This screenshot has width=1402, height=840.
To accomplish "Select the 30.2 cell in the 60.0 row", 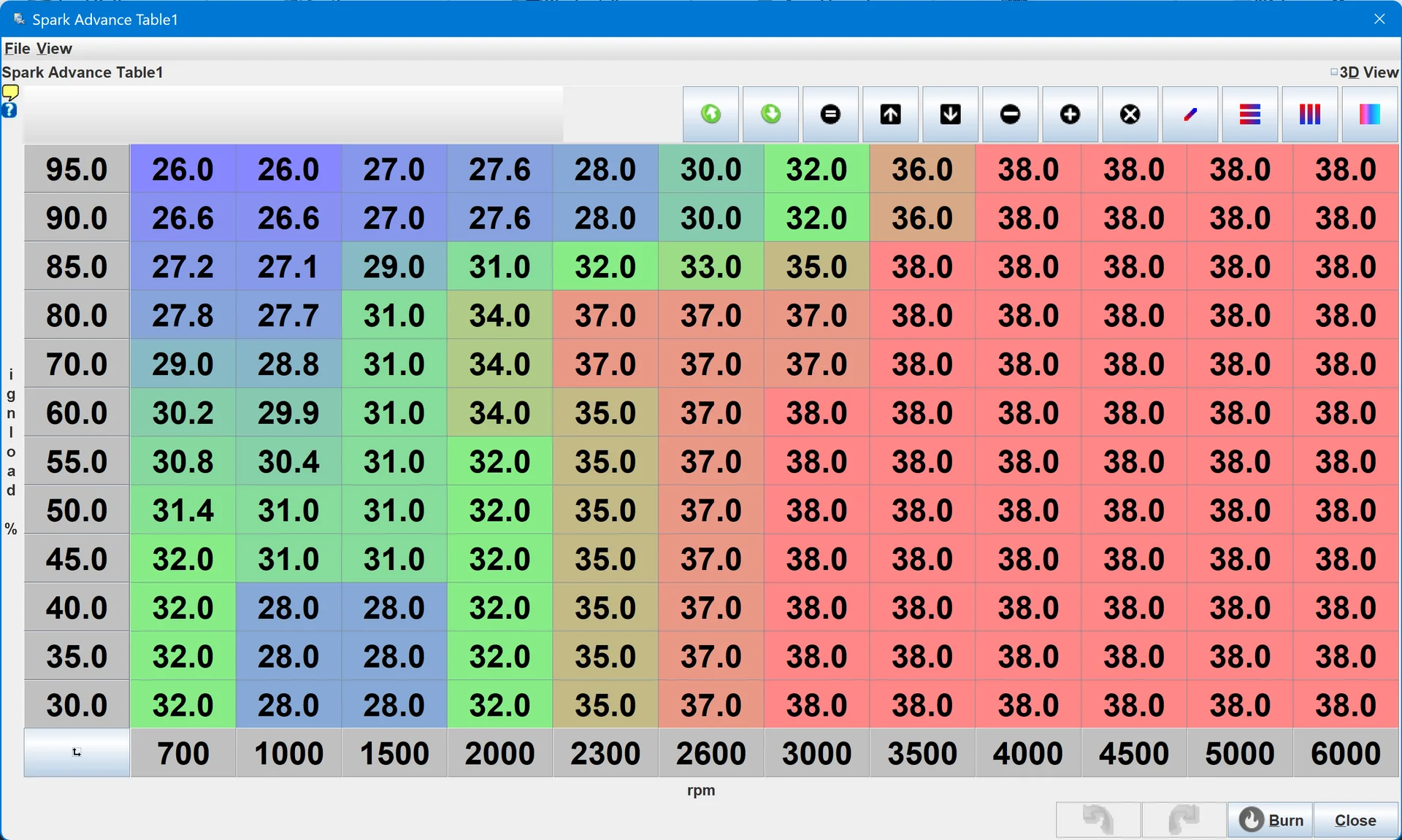I will [x=183, y=412].
